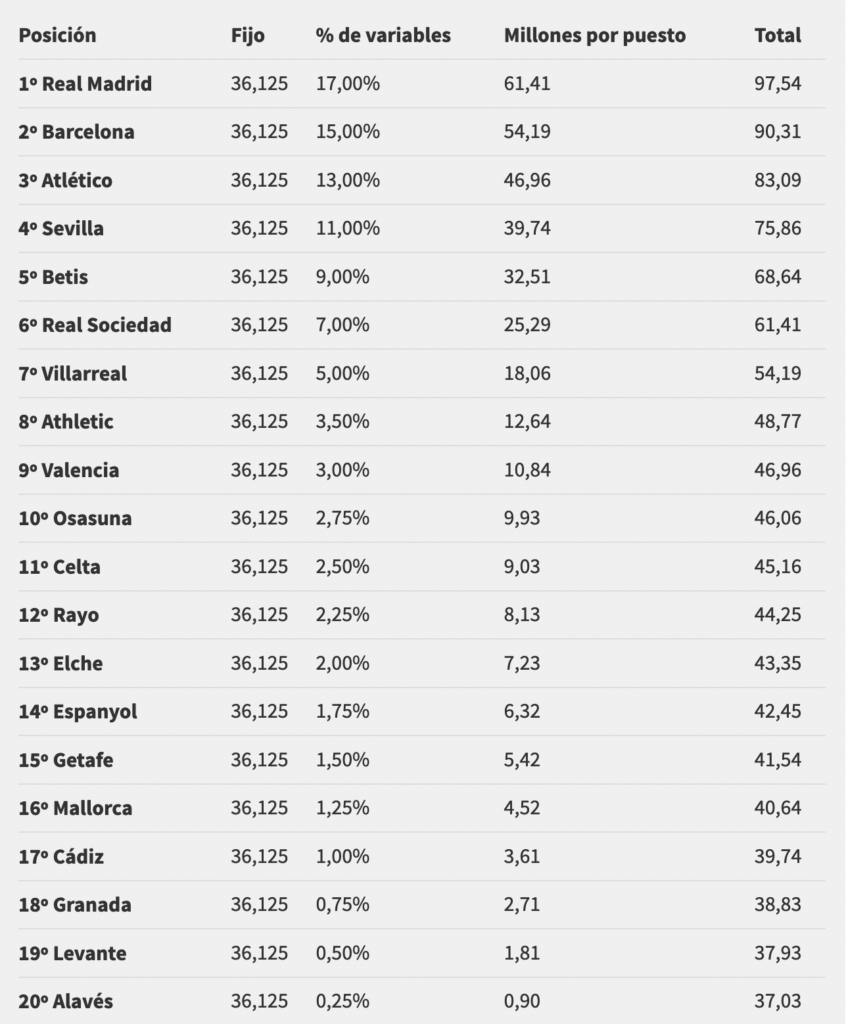Select the % de variables header
Image resolution: width=848 pixels, height=1024 pixels.
coord(383,35)
